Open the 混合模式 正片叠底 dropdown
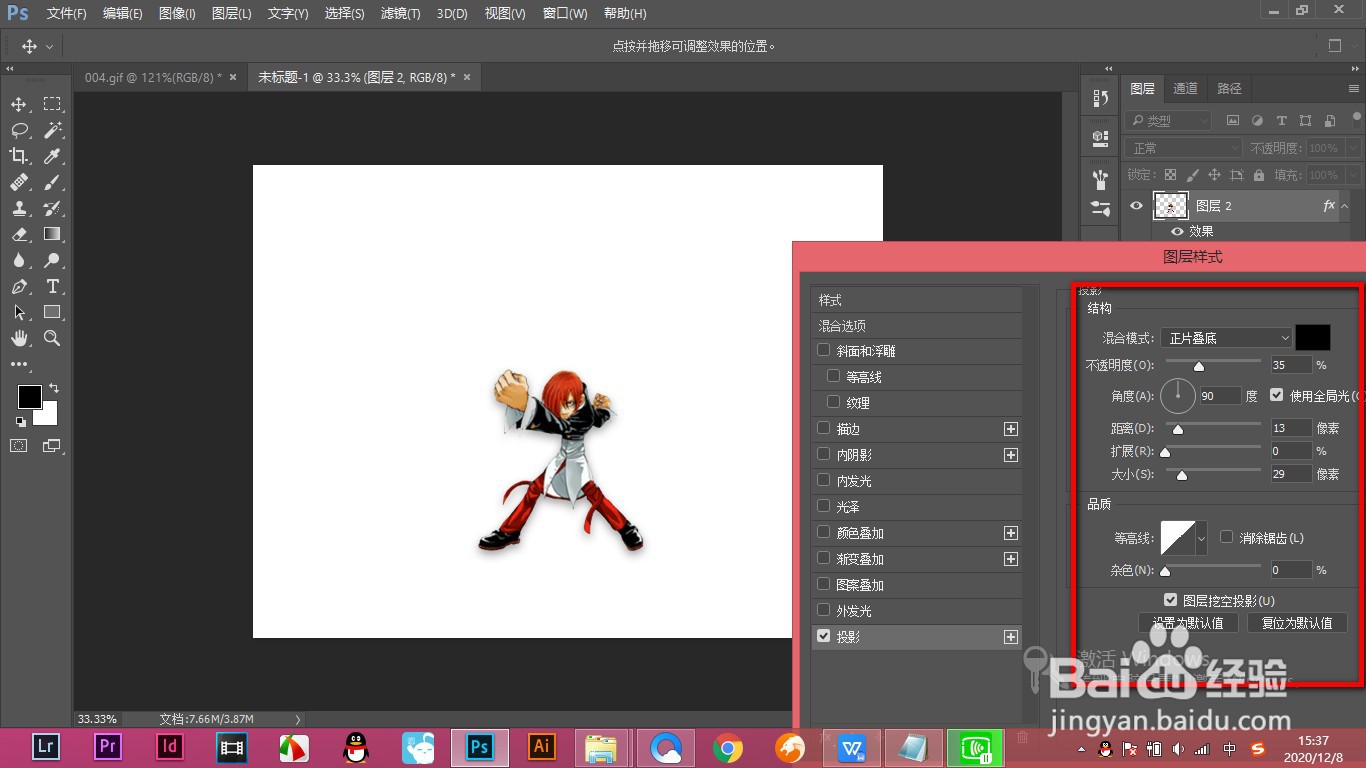This screenshot has height=768, width=1366. pyautogui.click(x=1227, y=338)
